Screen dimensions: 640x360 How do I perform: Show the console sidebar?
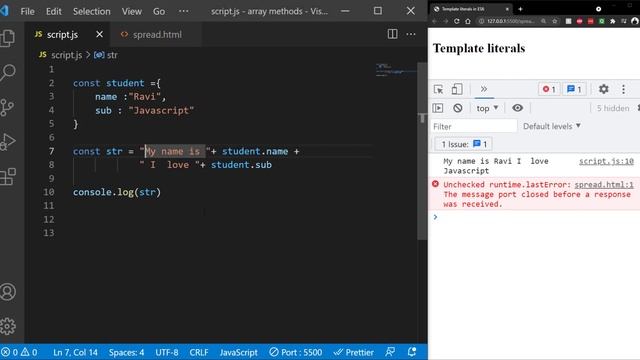[x=438, y=108]
